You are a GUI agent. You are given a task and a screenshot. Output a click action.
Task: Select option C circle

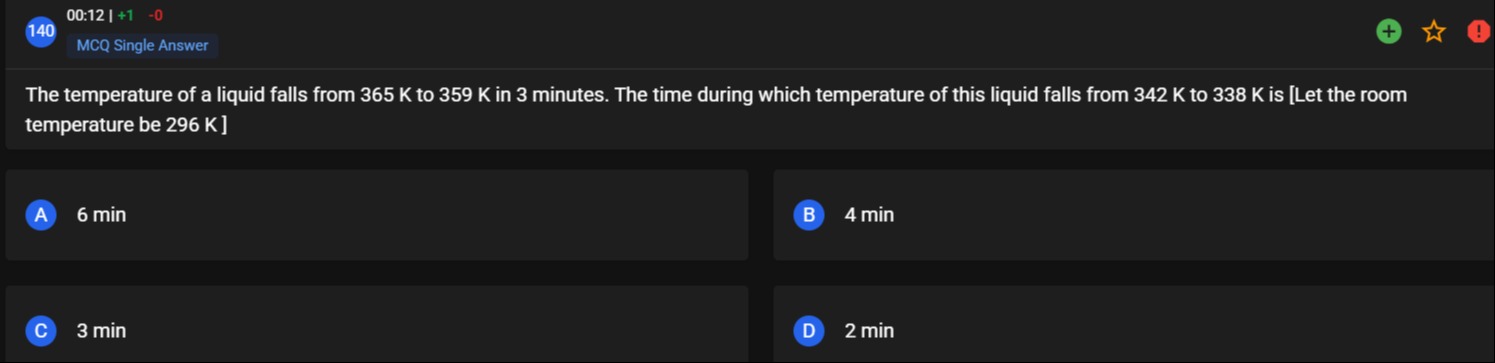(41, 331)
